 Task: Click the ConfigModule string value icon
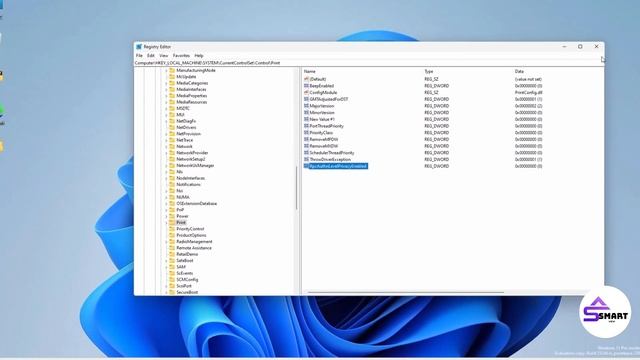tap(306, 93)
